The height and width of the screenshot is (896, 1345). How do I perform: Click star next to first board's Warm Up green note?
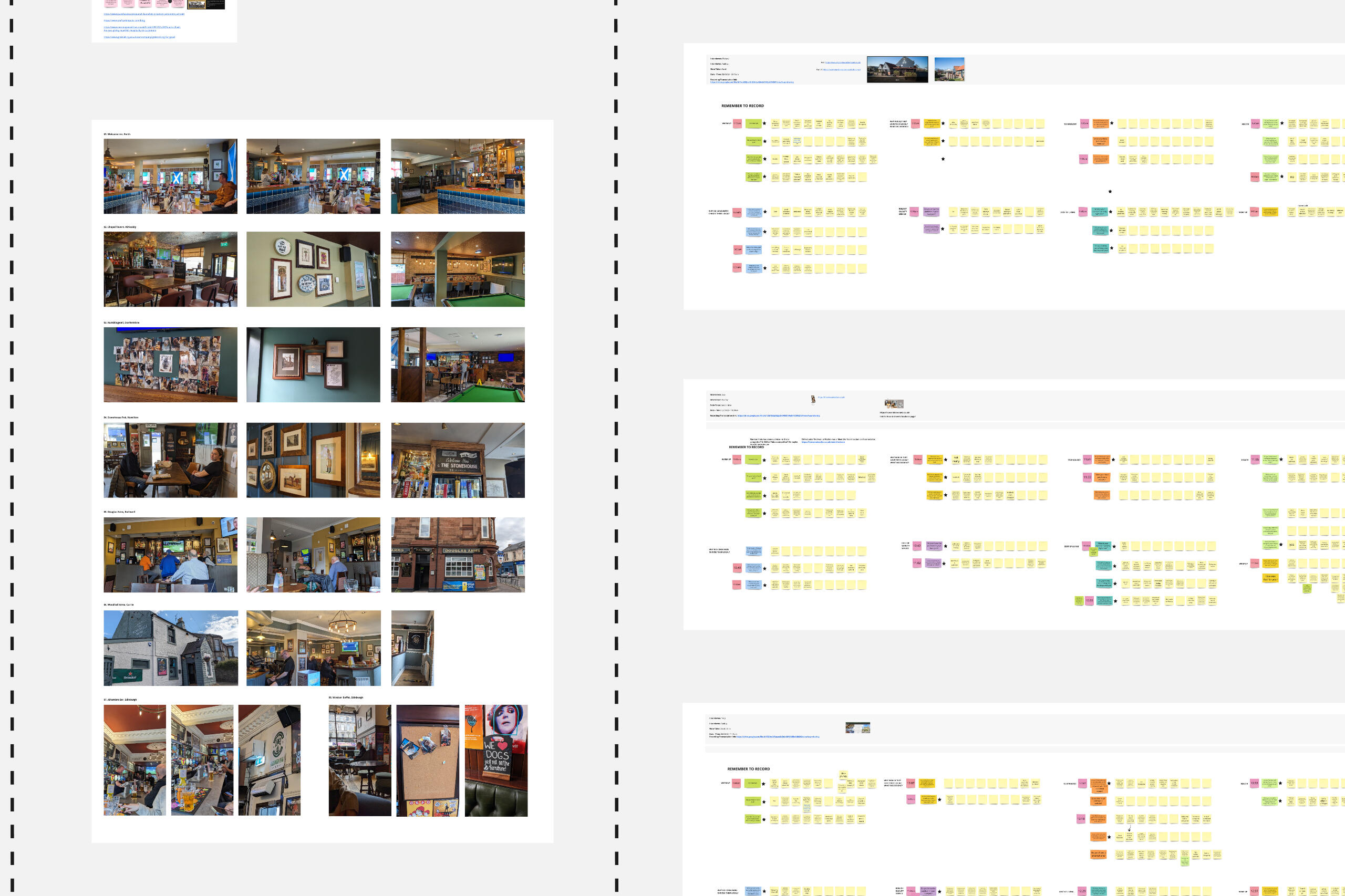764,123
